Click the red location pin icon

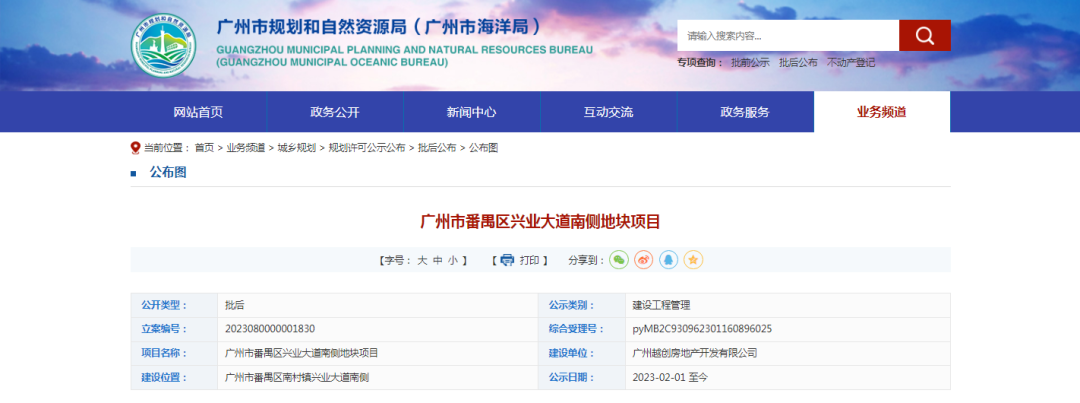(x=135, y=148)
